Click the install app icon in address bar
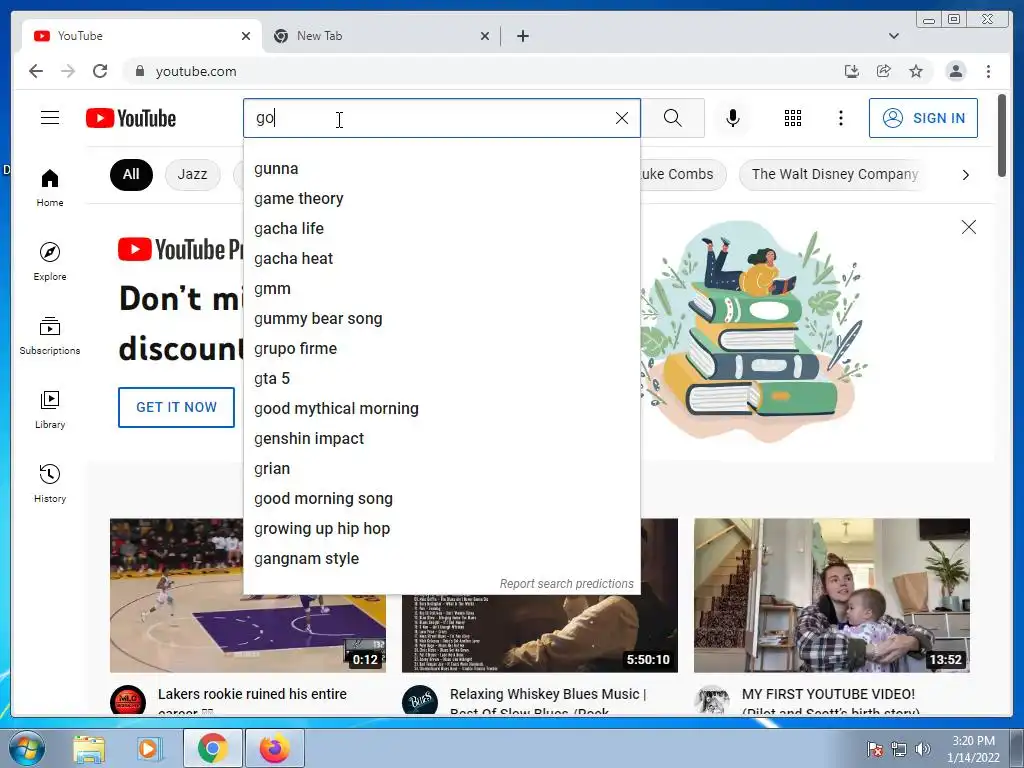This screenshot has height=768, width=1024. coord(852,71)
